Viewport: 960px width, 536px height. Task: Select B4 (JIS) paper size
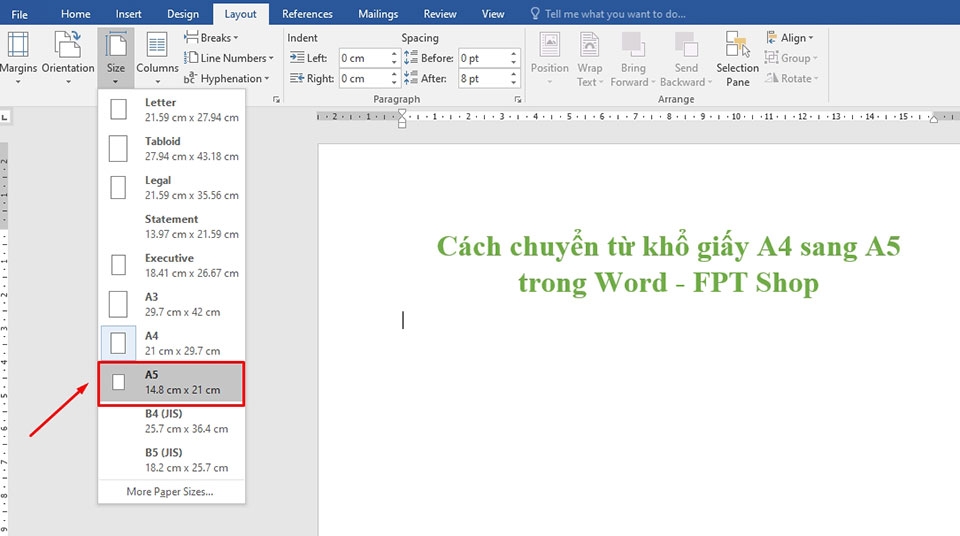point(171,421)
